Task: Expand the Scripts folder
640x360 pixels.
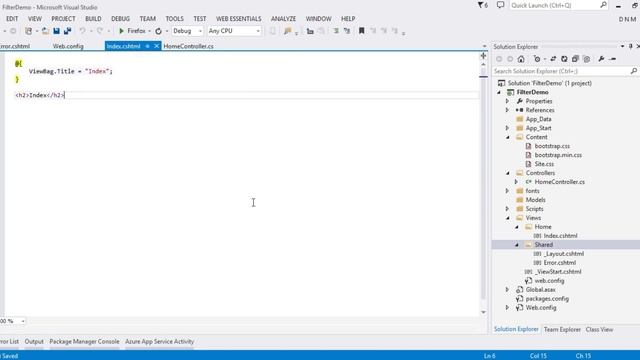Action: point(507,209)
